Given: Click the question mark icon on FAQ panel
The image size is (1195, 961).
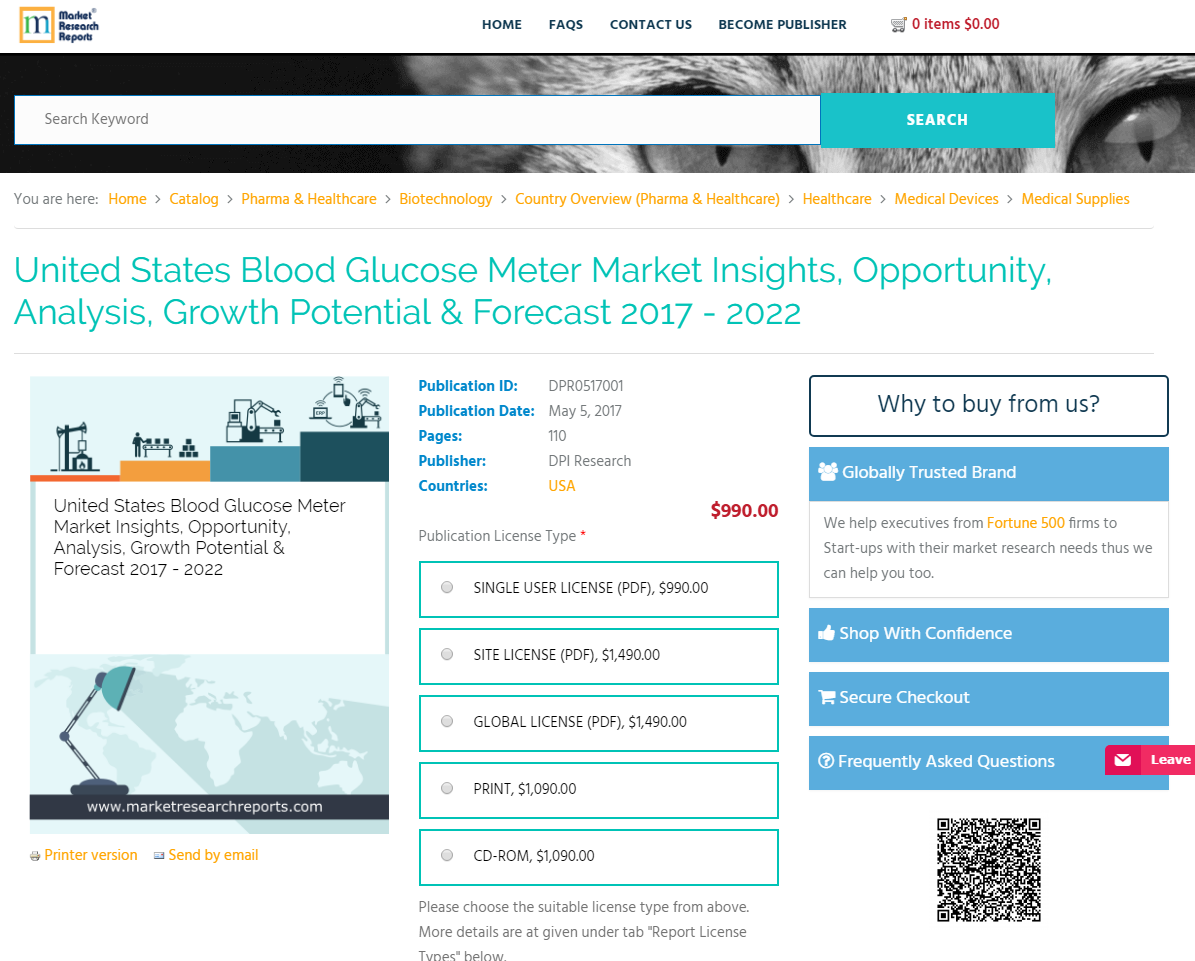Looking at the screenshot, I should click(825, 761).
